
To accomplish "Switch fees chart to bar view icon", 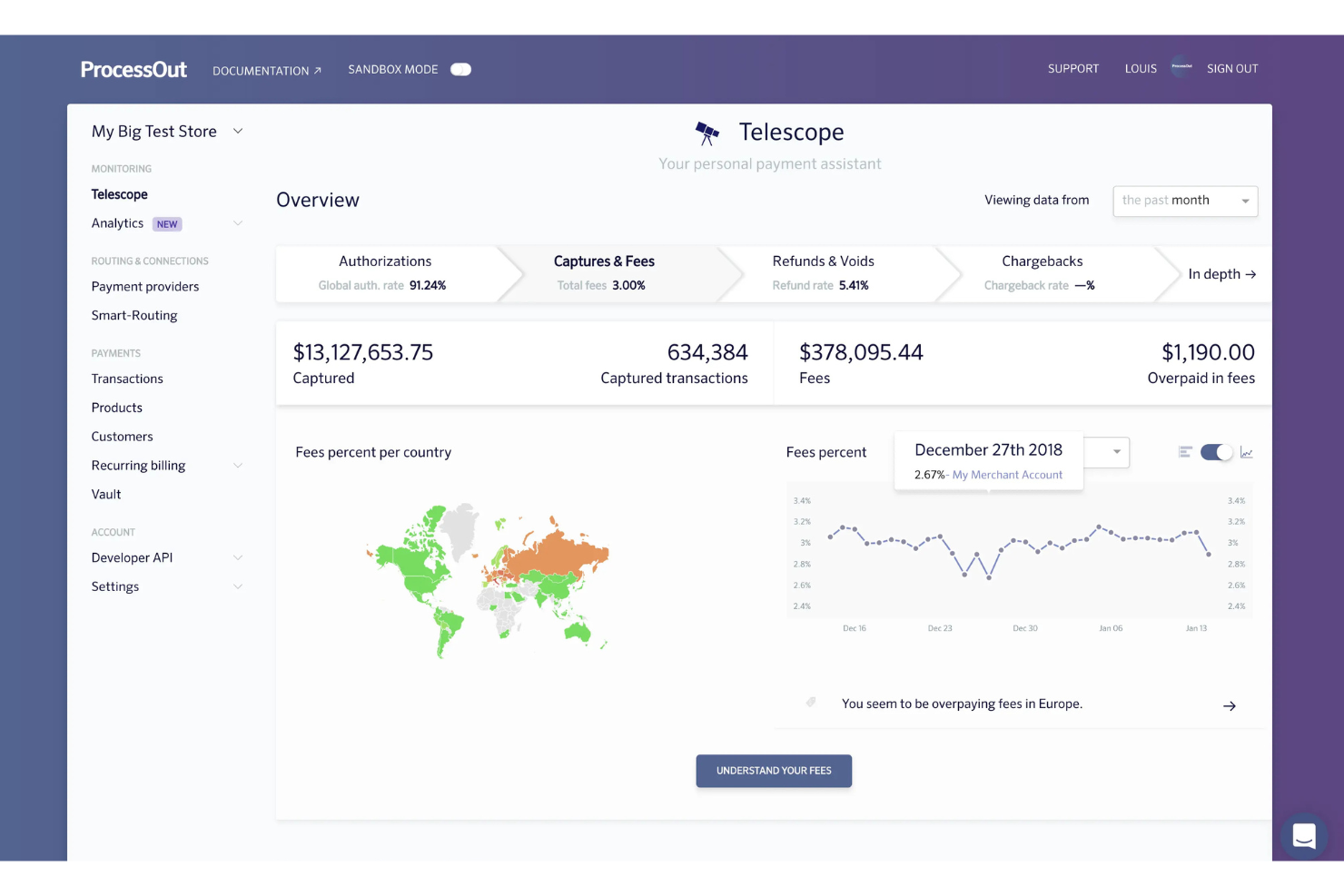I will (1185, 452).
